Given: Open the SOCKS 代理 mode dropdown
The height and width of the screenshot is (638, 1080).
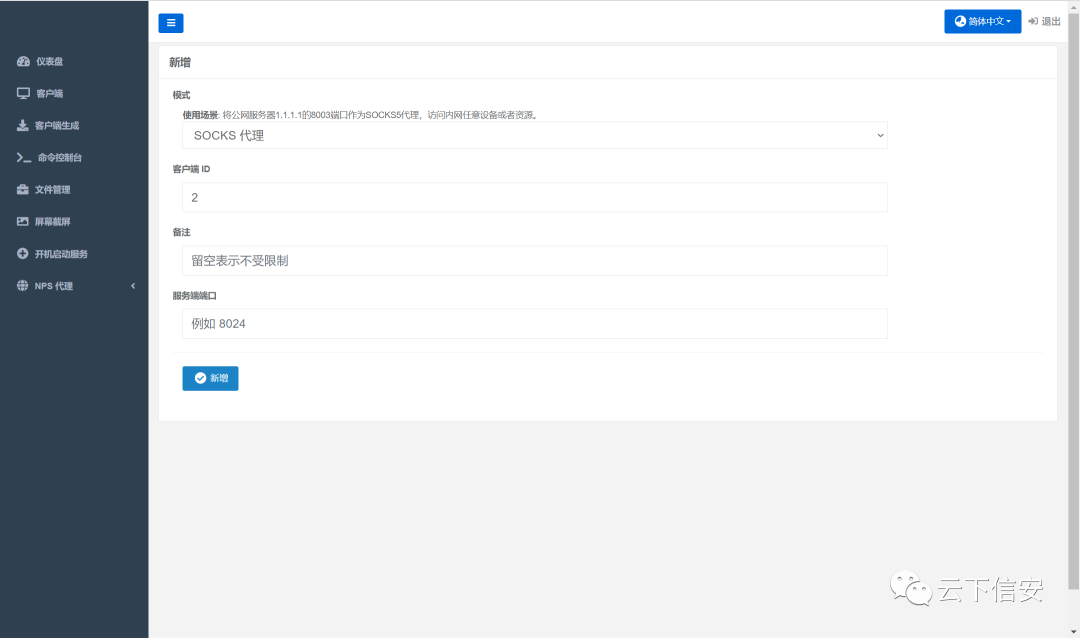Looking at the screenshot, I should pos(534,135).
